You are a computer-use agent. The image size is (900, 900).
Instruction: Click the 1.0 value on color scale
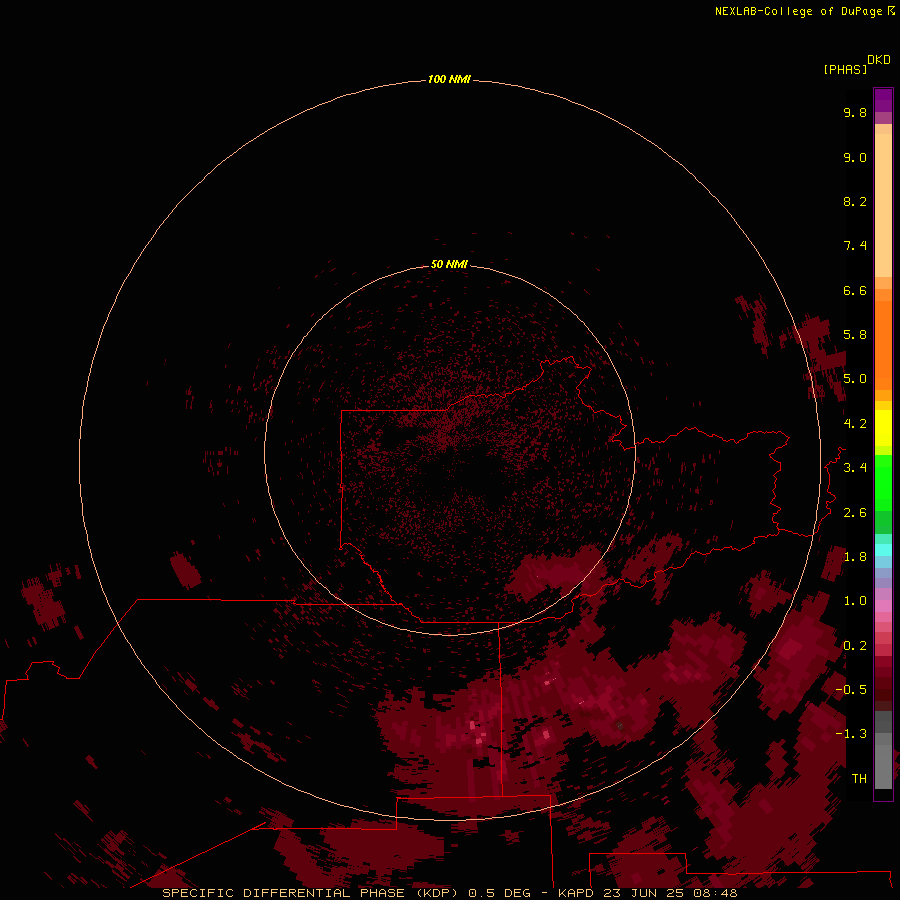(x=855, y=601)
